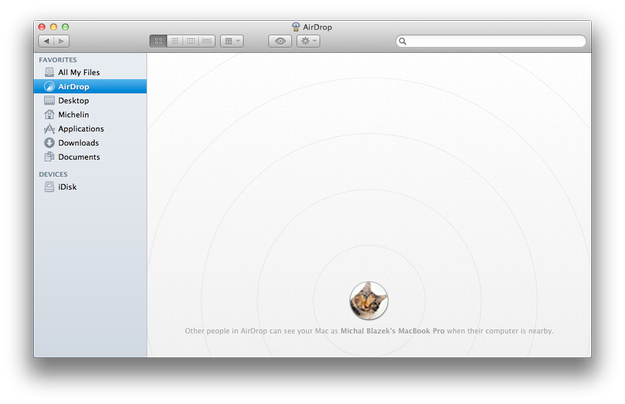Select AirDrop in the sidebar
Screen dimensions: 625x404
click(90, 86)
